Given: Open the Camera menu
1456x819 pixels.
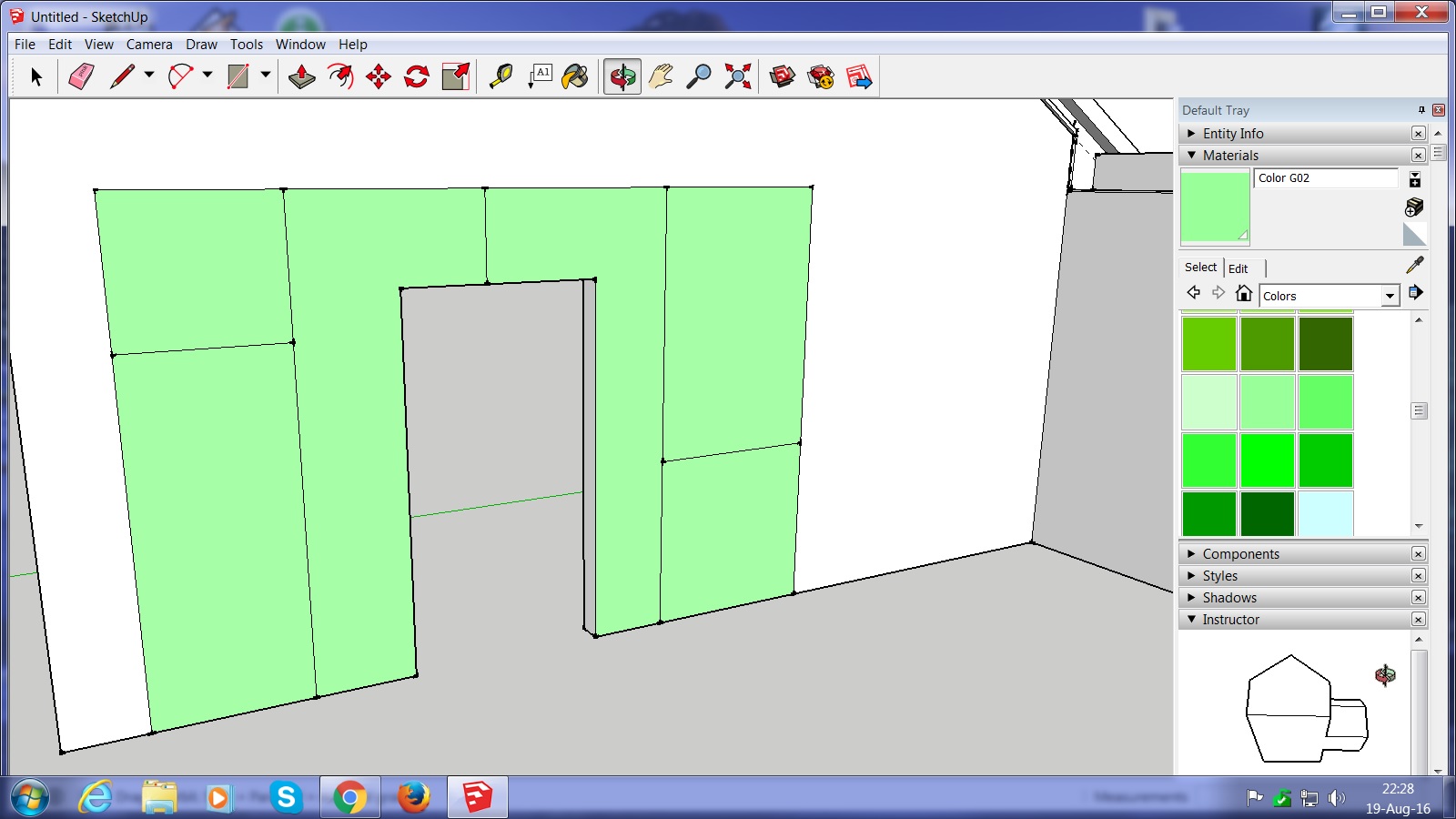Looking at the screenshot, I should [149, 45].
